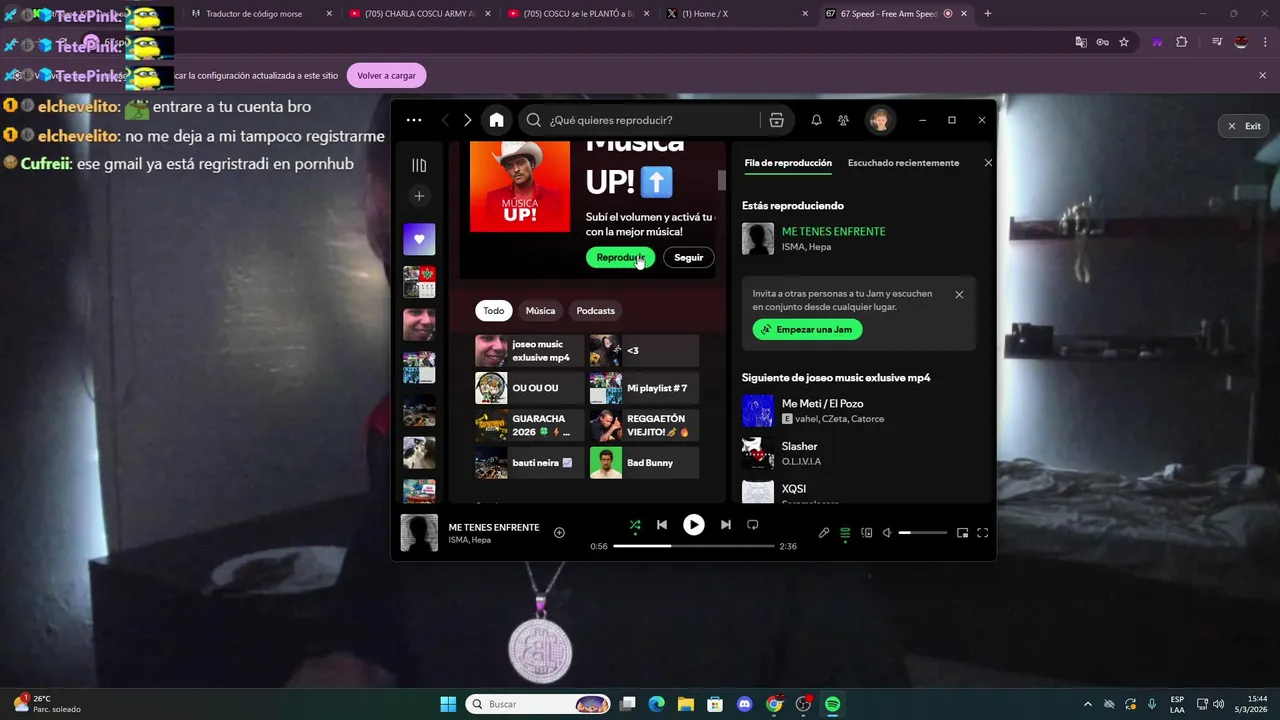The width and height of the screenshot is (1280, 720).
Task: Select queued song Me Metí / El Pozo
Action: click(860, 410)
